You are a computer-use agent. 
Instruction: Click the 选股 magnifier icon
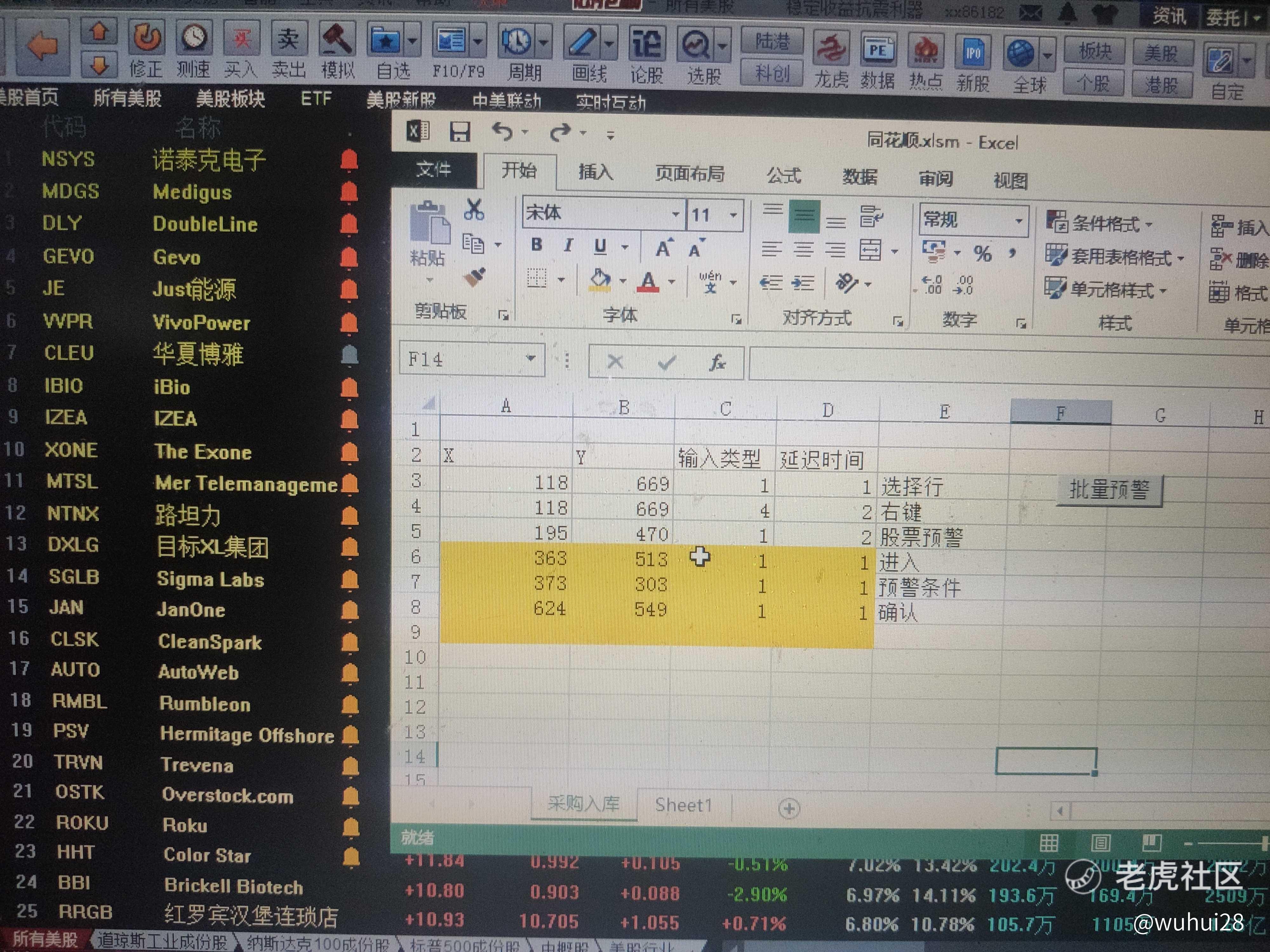click(x=696, y=45)
